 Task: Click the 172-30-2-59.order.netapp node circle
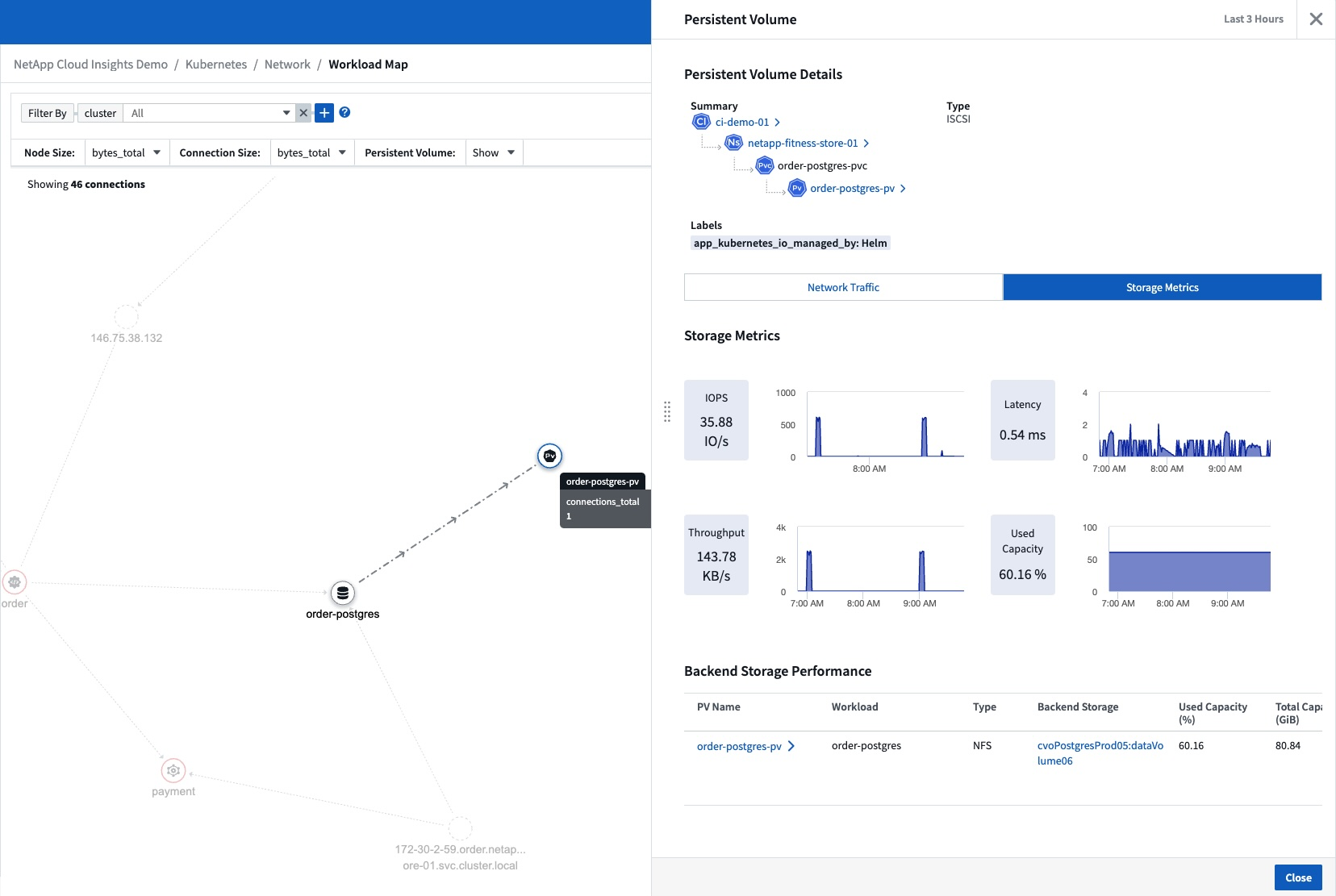pyautogui.click(x=460, y=827)
